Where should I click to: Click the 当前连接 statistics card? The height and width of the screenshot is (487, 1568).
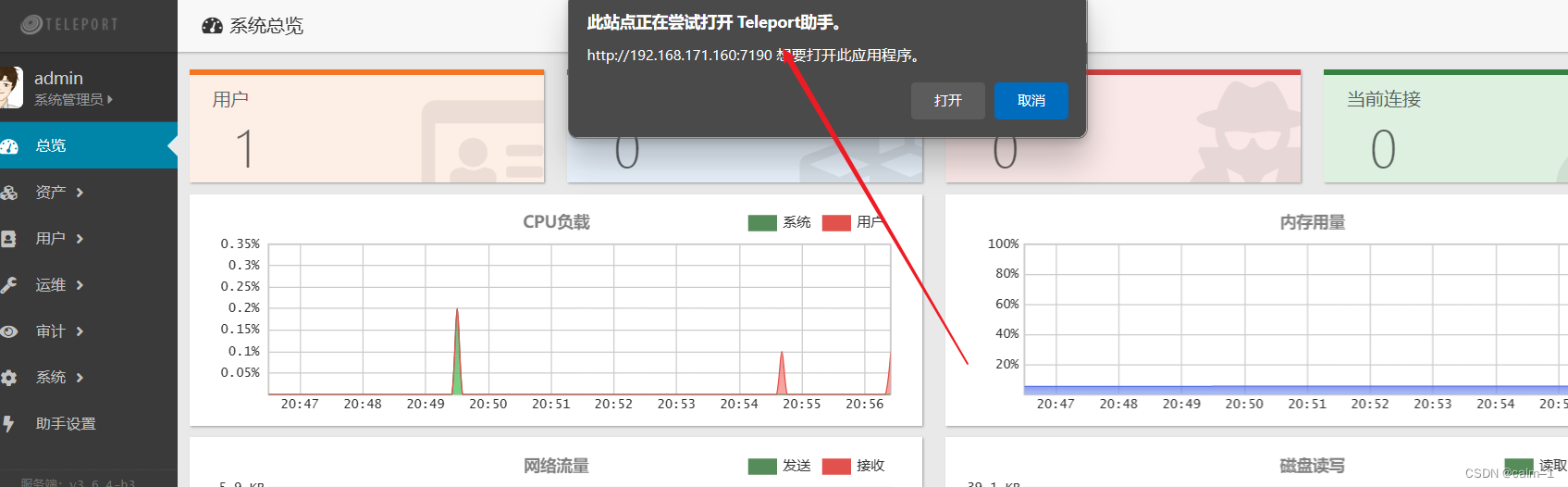[x=1446, y=126]
